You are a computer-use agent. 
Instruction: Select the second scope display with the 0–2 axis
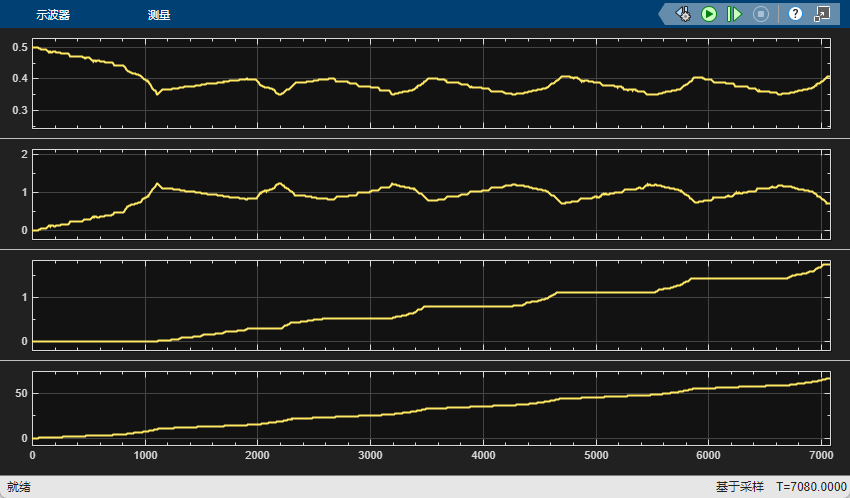[432, 194]
